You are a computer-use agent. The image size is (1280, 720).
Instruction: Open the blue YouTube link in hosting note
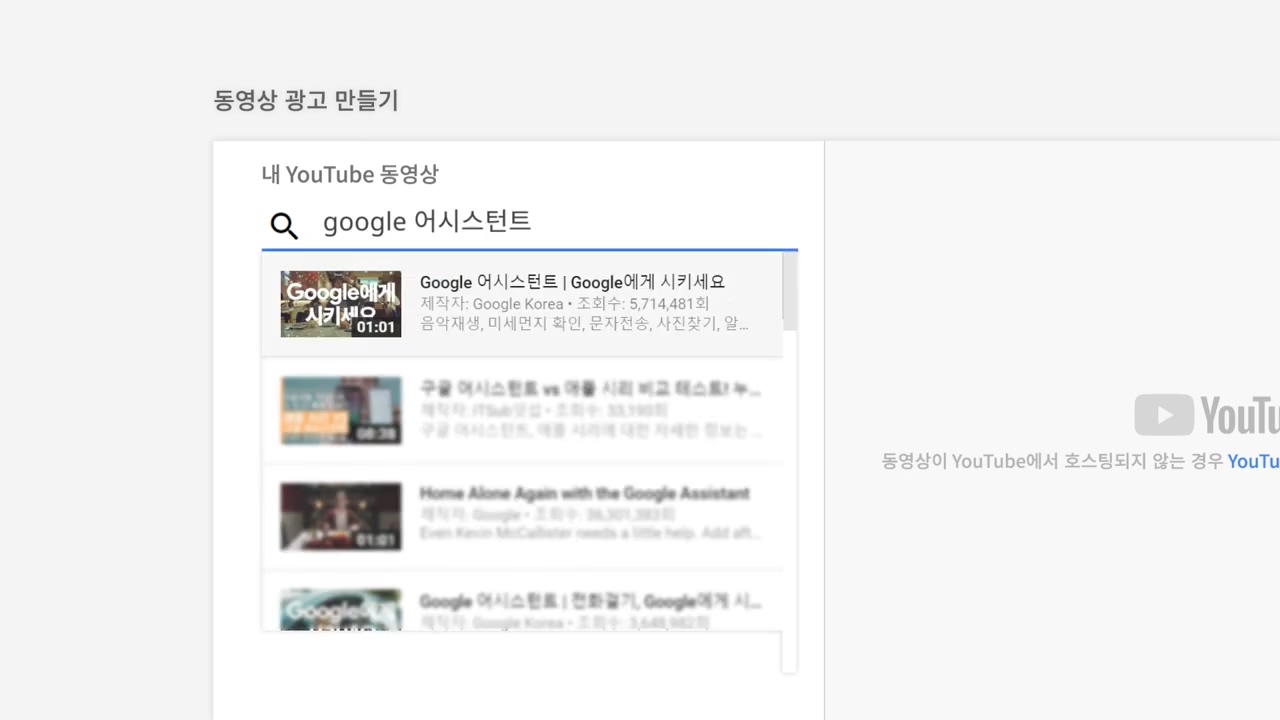[x=1253, y=461]
